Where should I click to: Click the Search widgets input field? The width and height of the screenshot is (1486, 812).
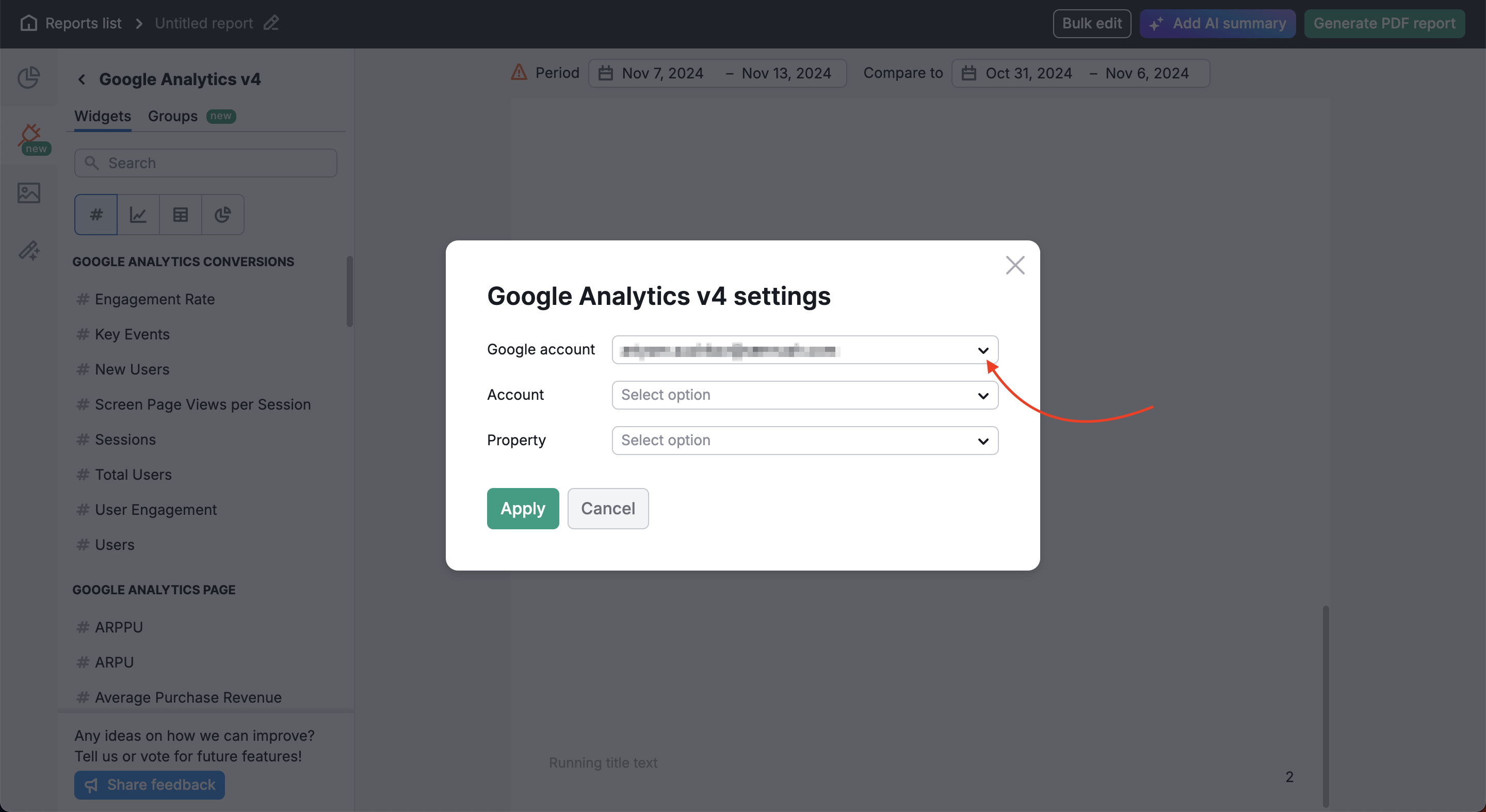pyautogui.click(x=205, y=163)
